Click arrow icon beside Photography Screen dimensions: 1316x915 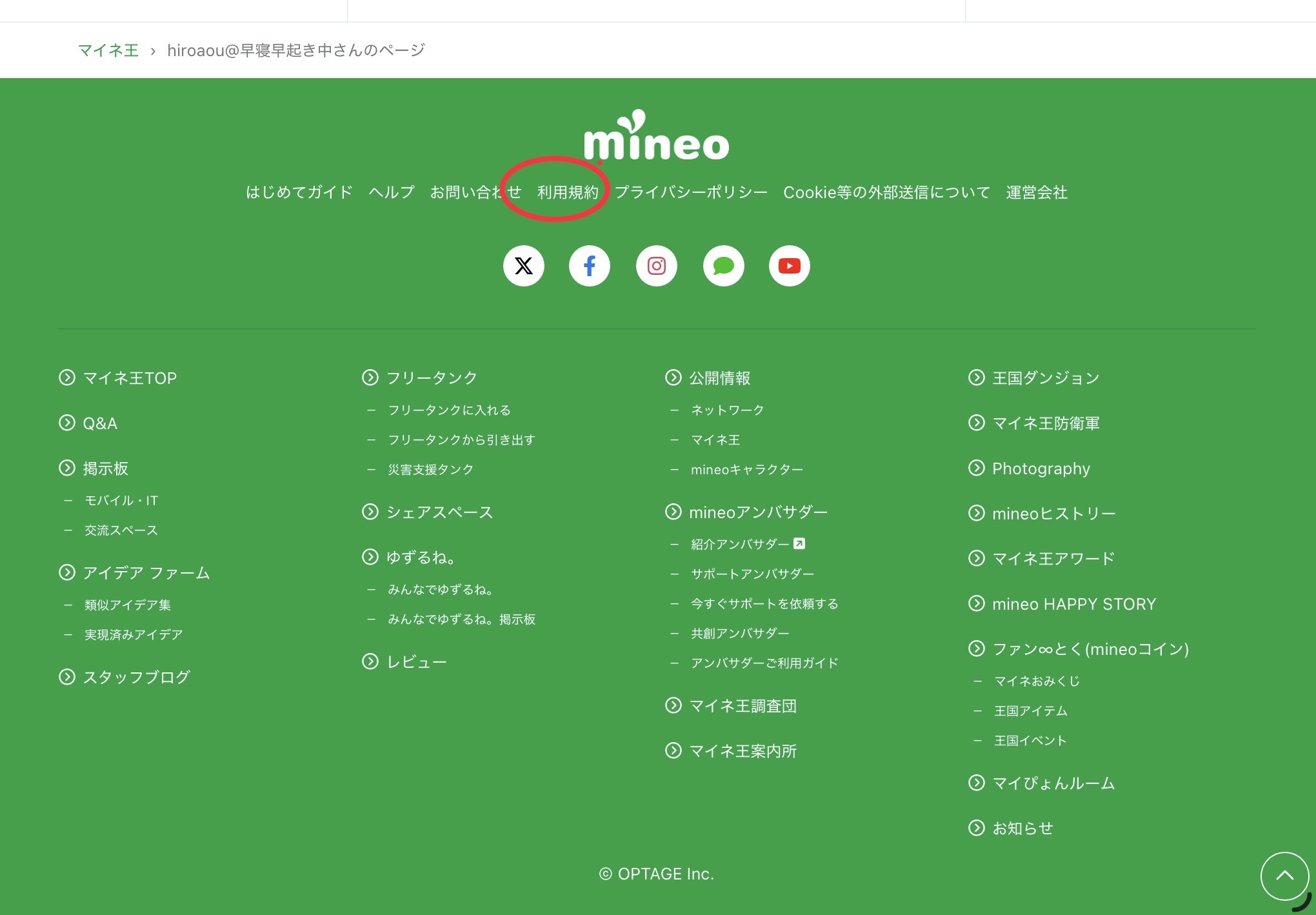coord(977,468)
